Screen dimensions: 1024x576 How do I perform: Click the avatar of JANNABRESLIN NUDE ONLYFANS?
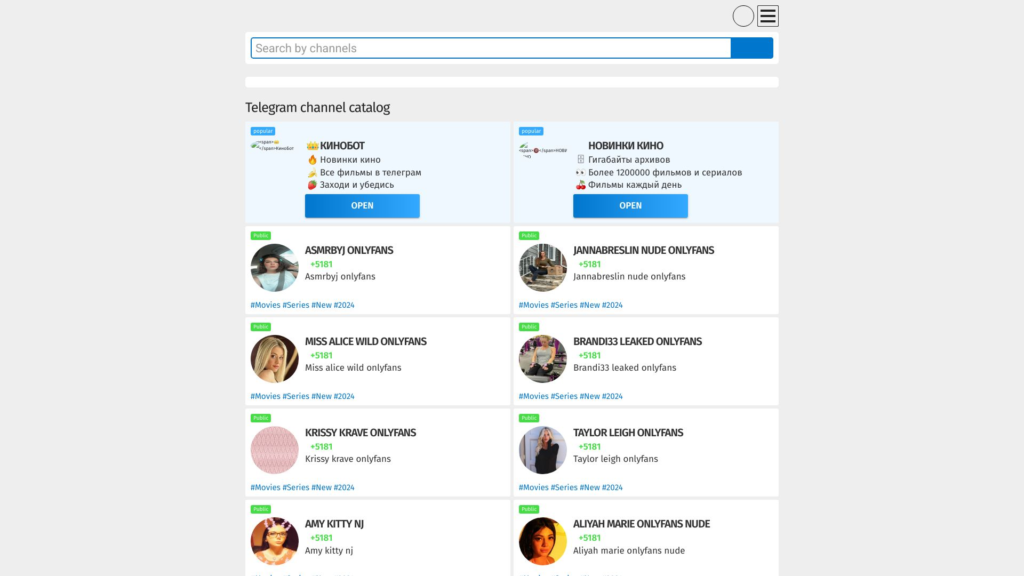click(543, 267)
